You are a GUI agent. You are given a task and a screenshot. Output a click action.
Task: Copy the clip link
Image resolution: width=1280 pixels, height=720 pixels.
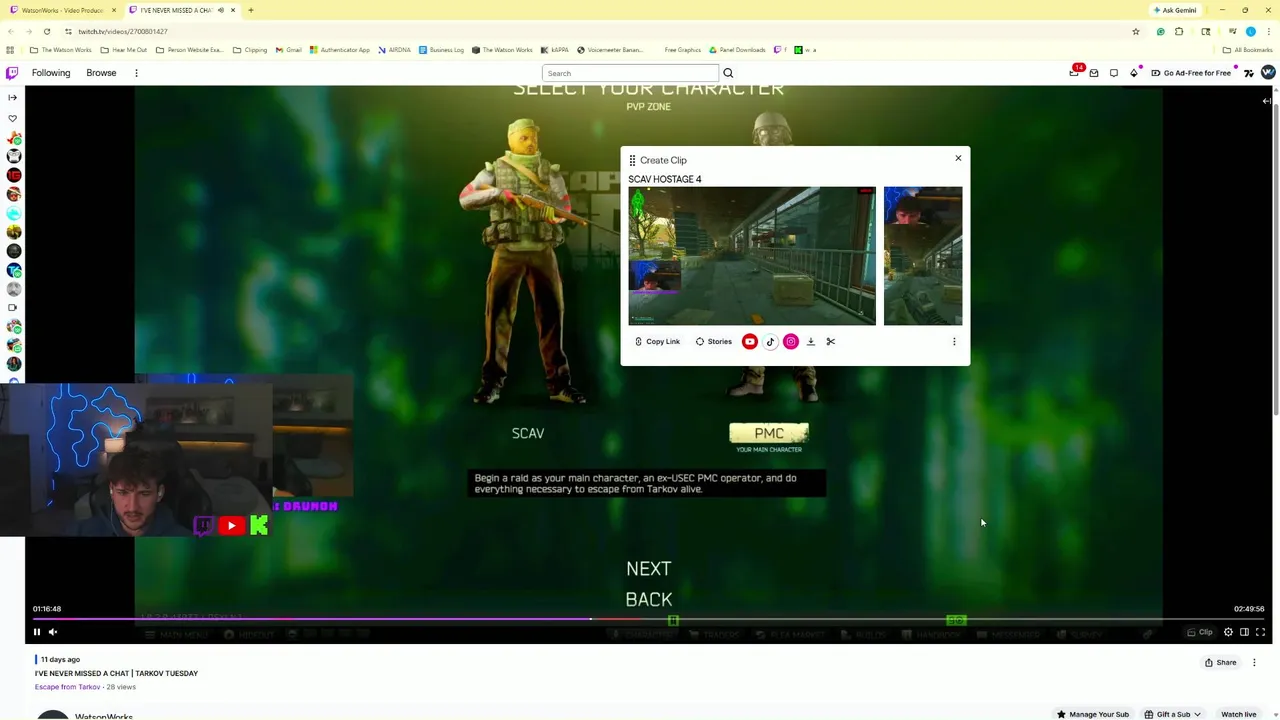click(657, 342)
